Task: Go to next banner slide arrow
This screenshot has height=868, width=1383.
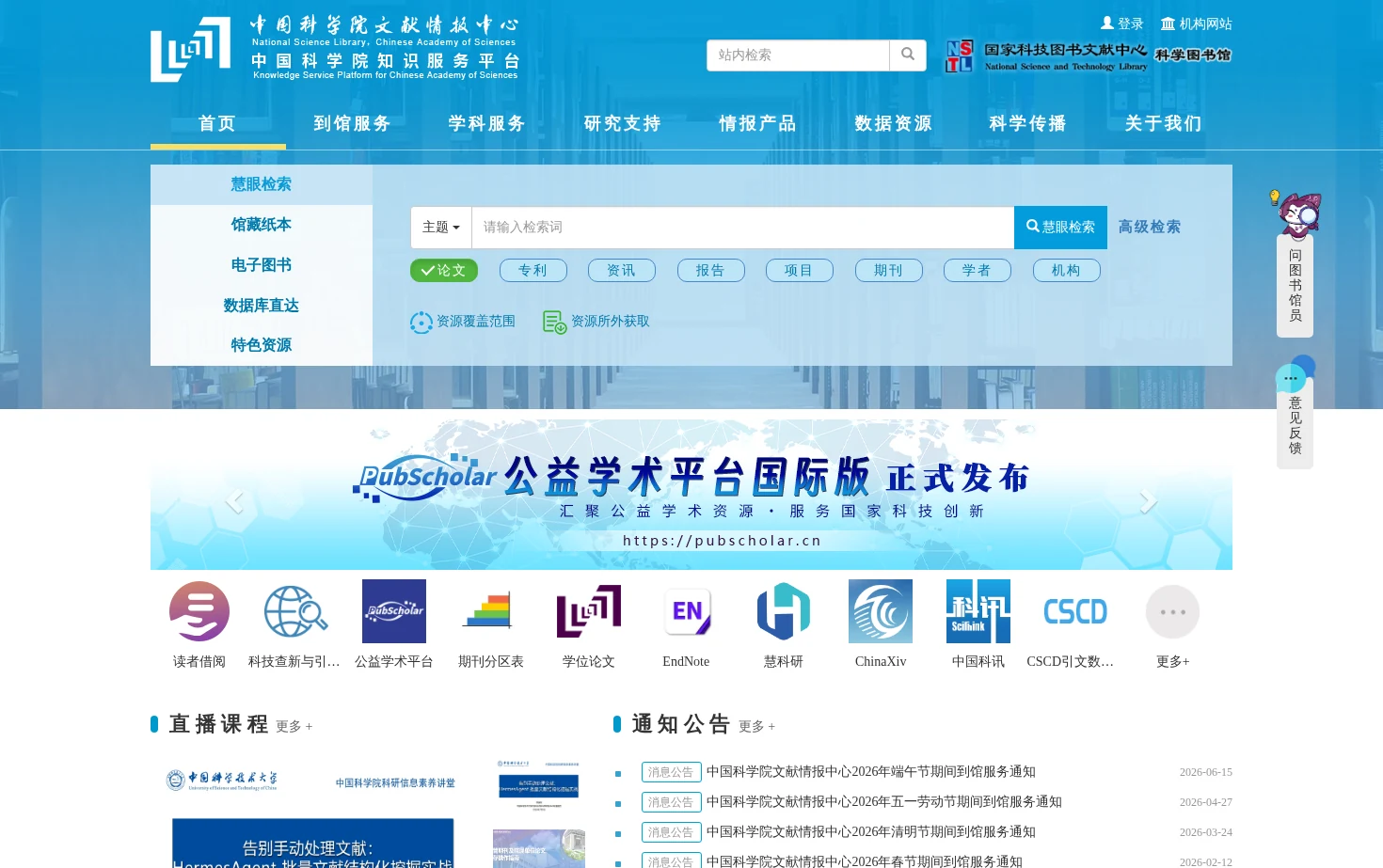Action: [x=1148, y=501]
